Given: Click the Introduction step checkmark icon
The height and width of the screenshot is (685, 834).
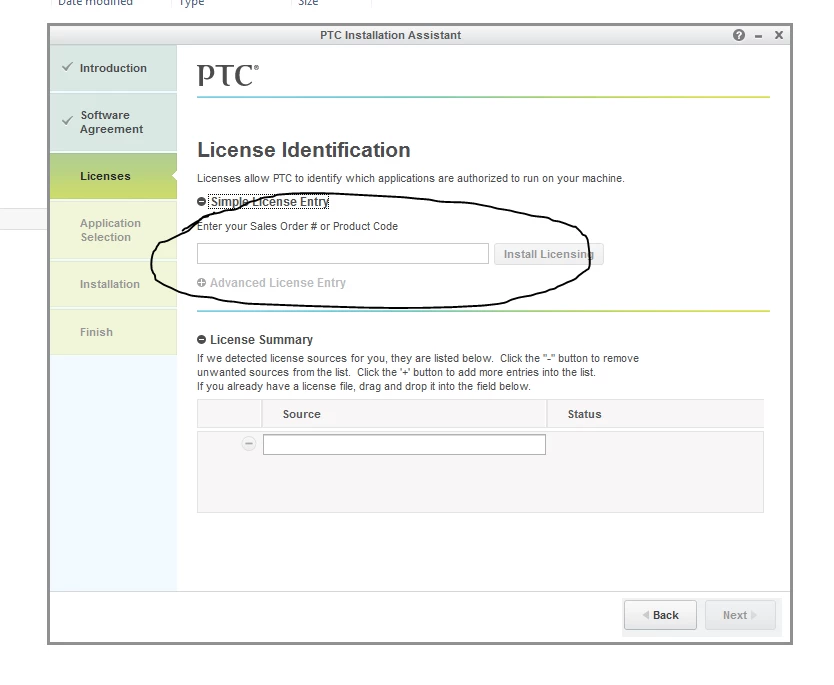Looking at the screenshot, I should [67, 67].
